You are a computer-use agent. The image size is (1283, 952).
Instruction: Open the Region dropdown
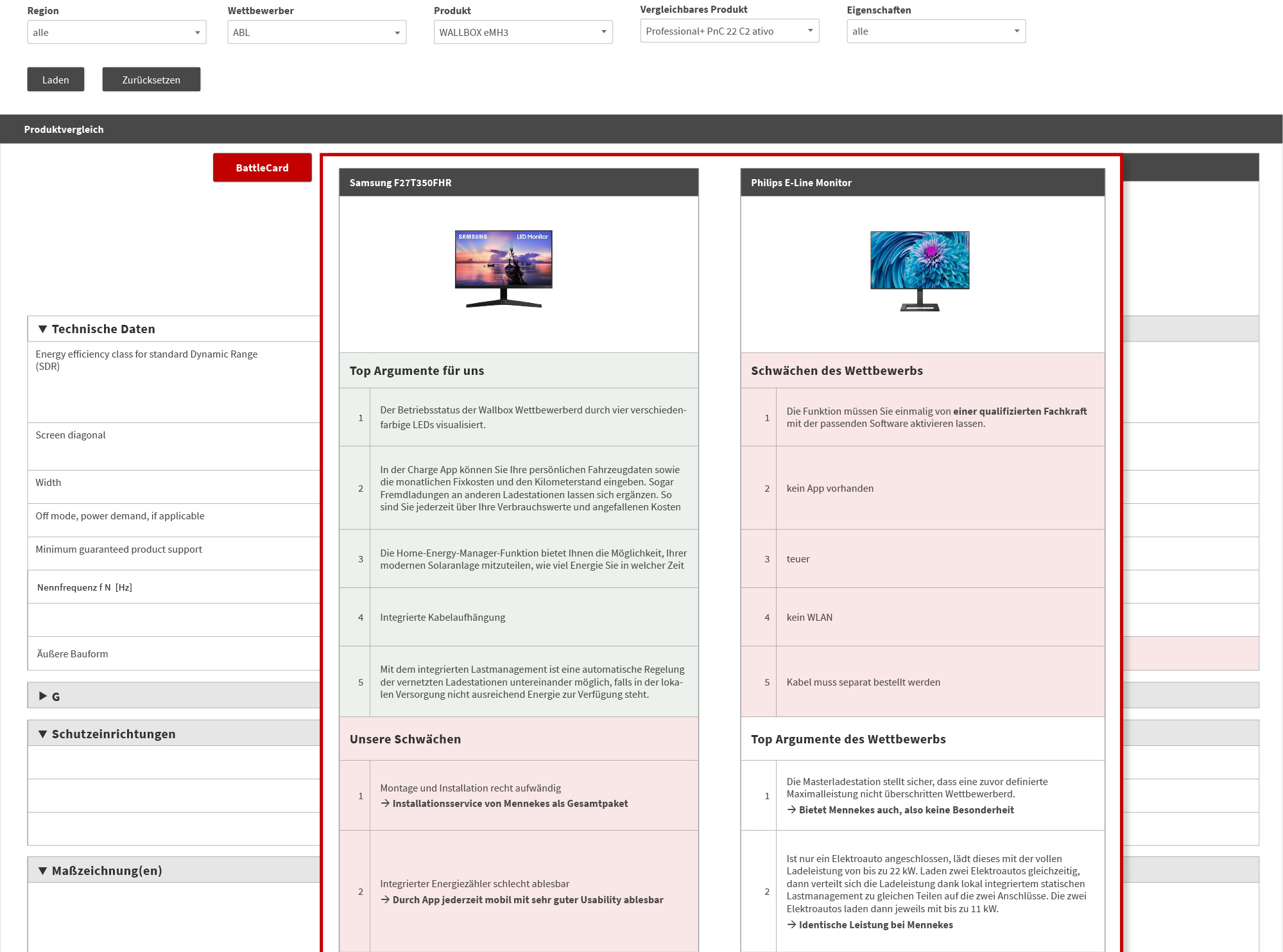tap(116, 32)
